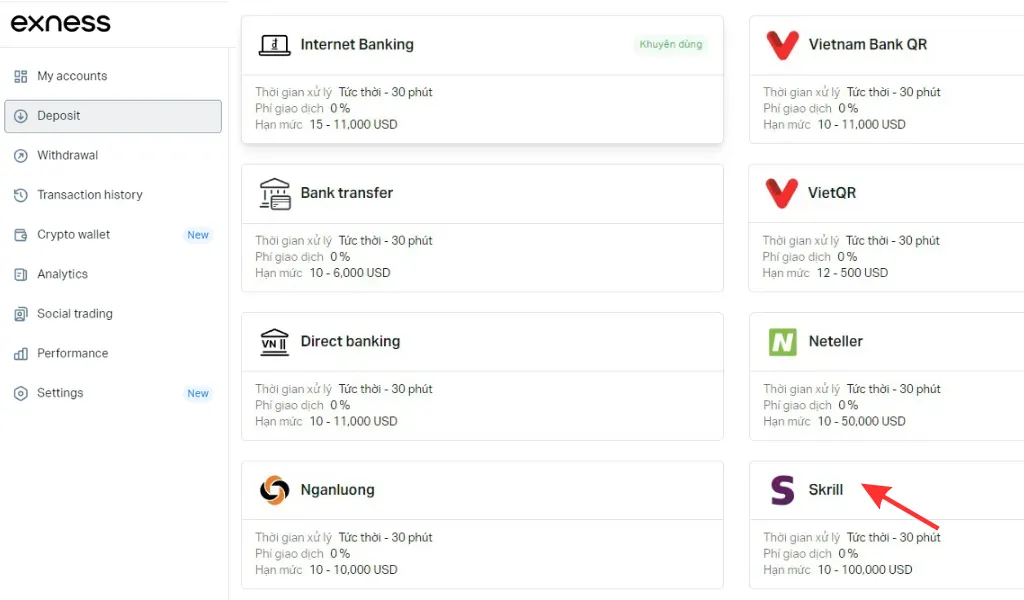Viewport: 1024px width, 600px height.
Task: Navigate to Social trading
Action: [74, 314]
